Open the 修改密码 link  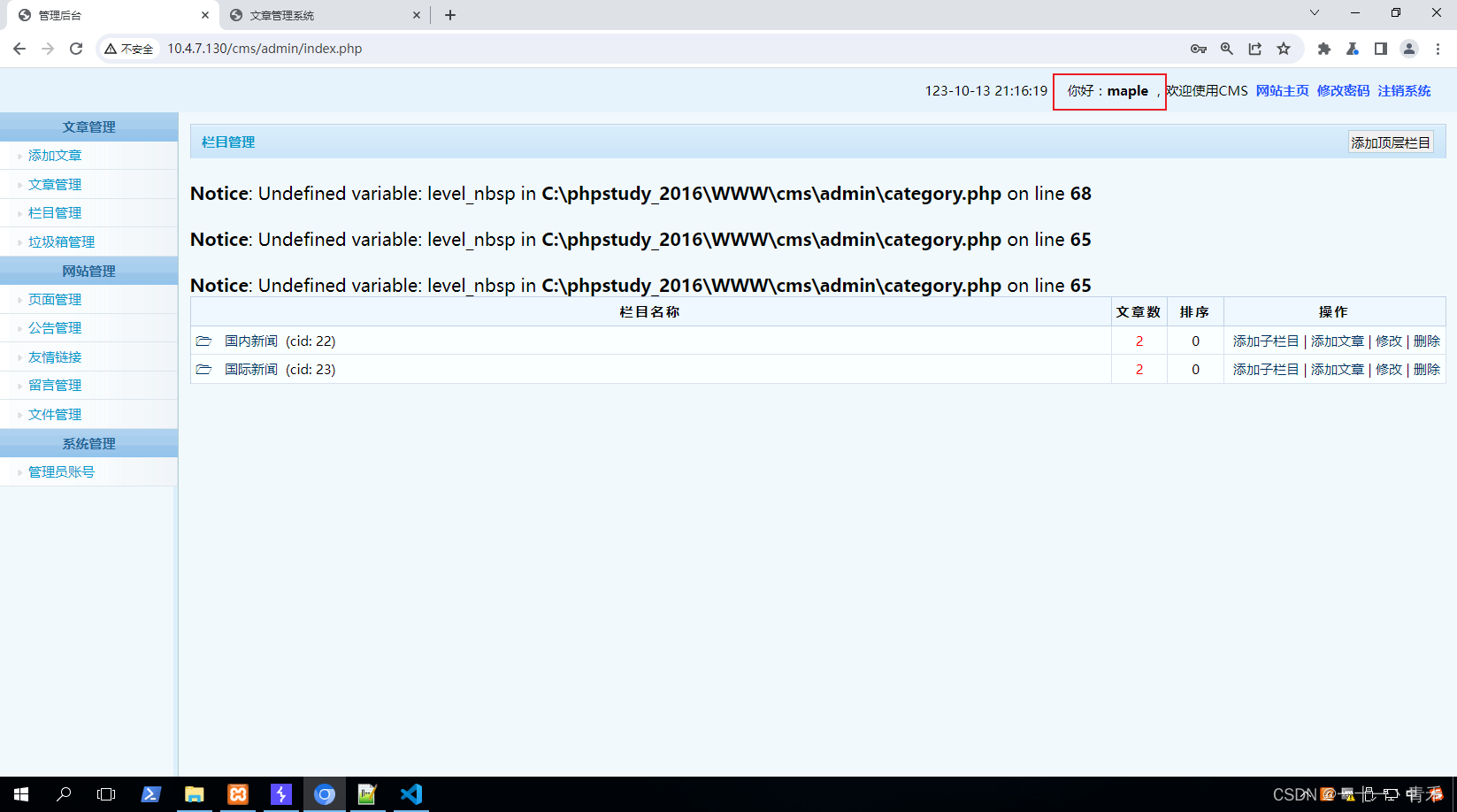click(x=1343, y=91)
